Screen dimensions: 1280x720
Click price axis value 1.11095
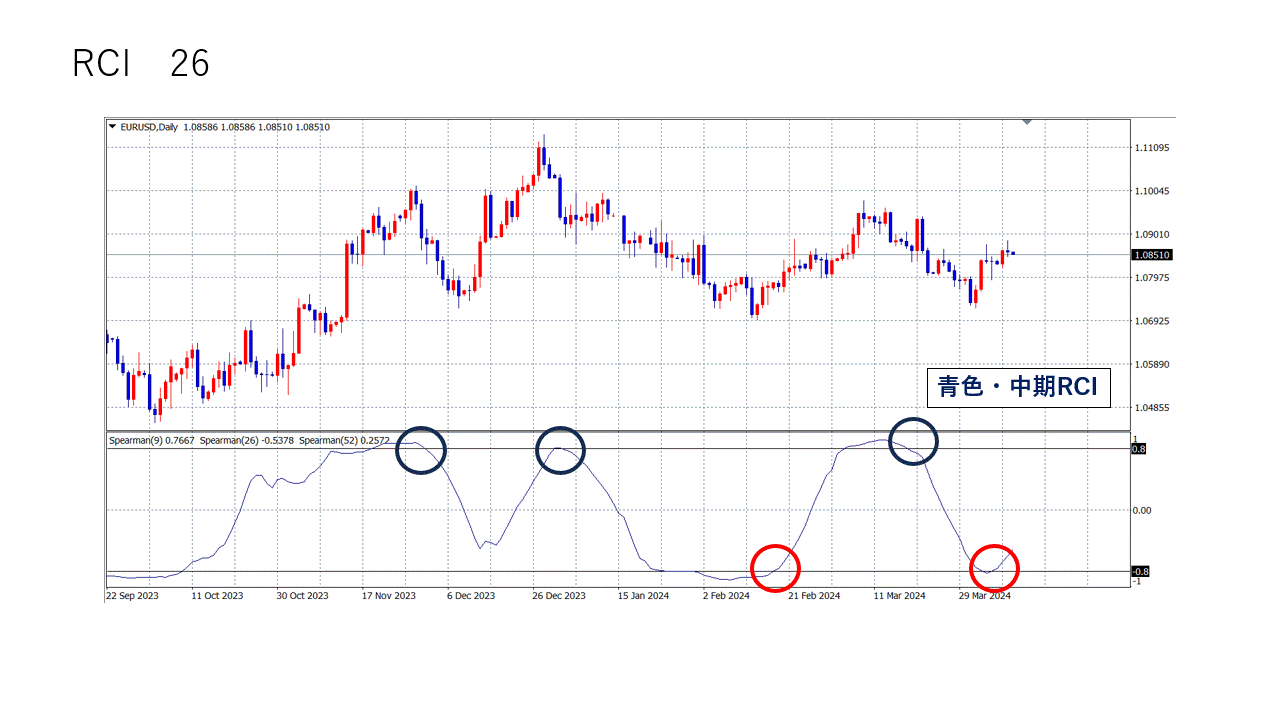coord(1153,148)
